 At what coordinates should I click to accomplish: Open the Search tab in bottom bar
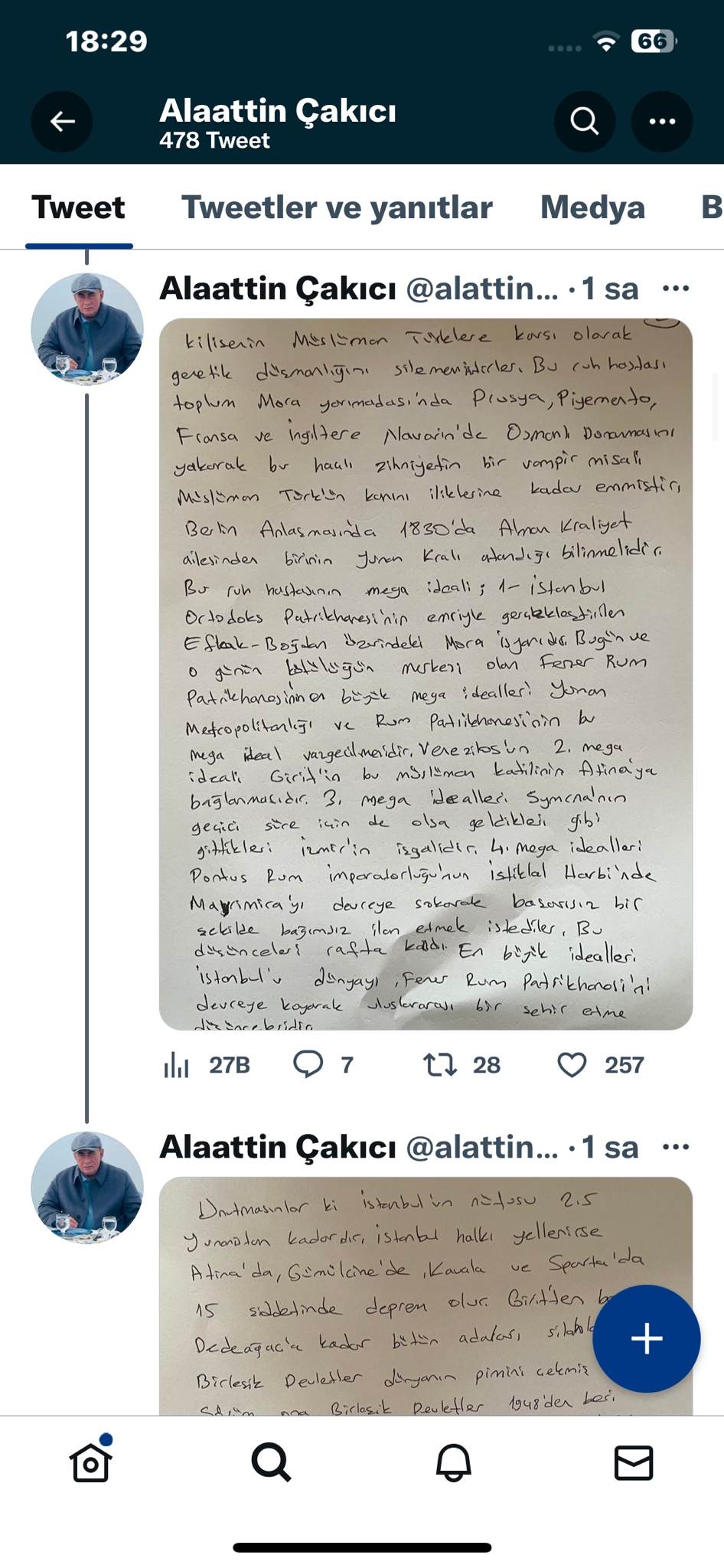[x=272, y=1463]
